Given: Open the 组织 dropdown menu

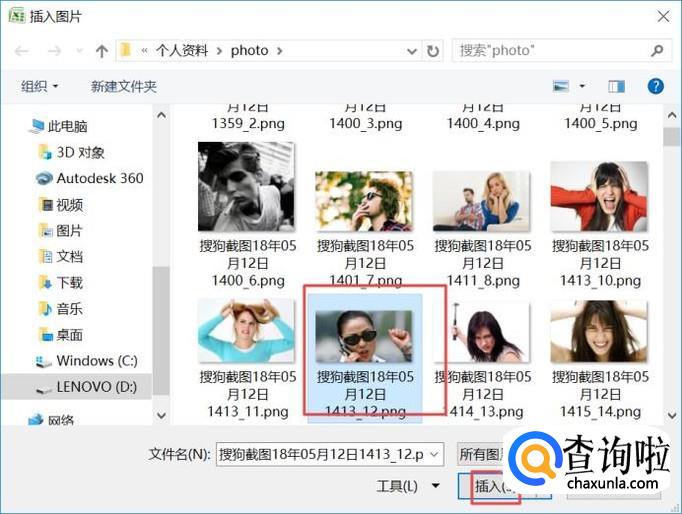Looking at the screenshot, I should [40, 87].
